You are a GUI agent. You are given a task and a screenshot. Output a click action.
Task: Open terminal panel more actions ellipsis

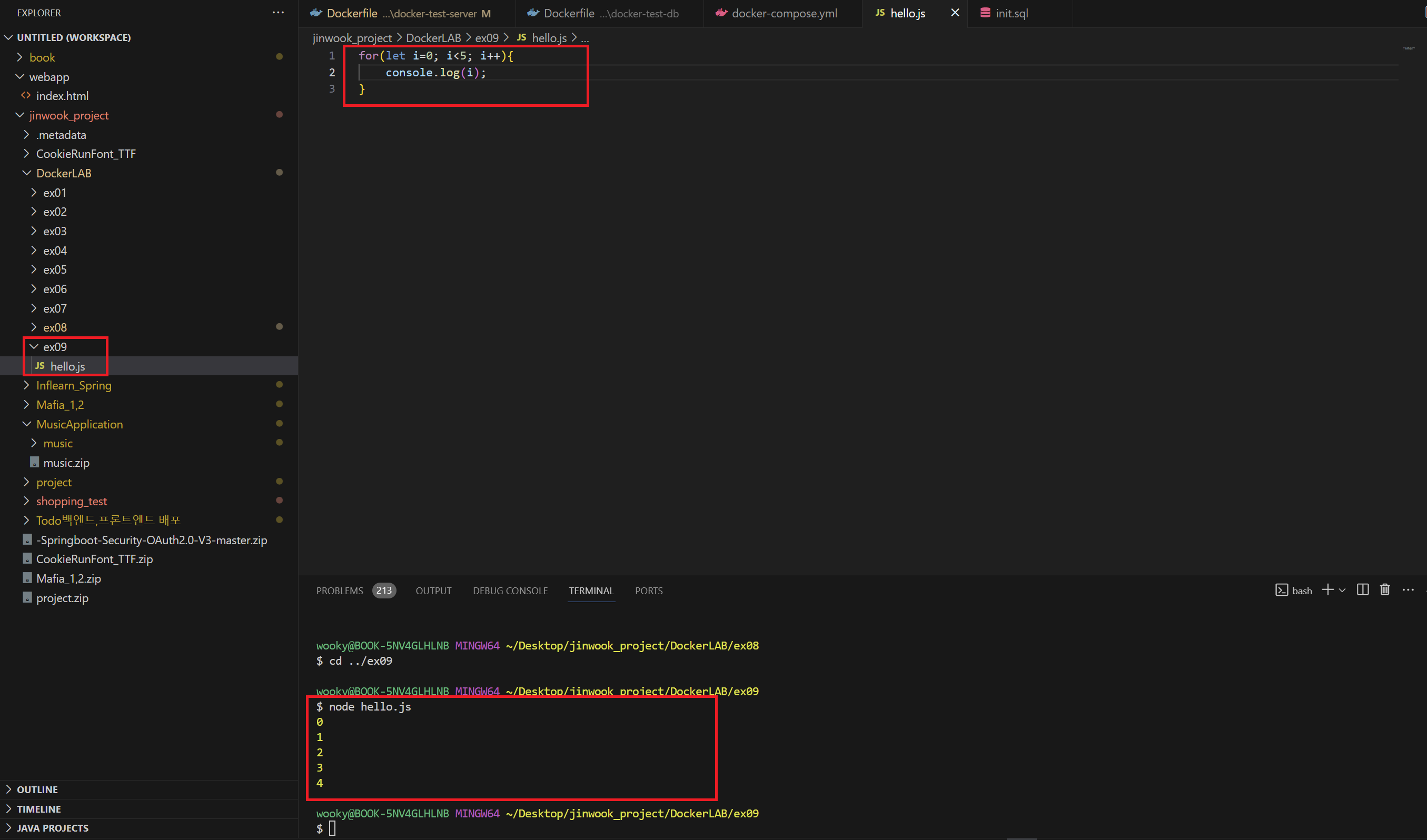[1408, 590]
